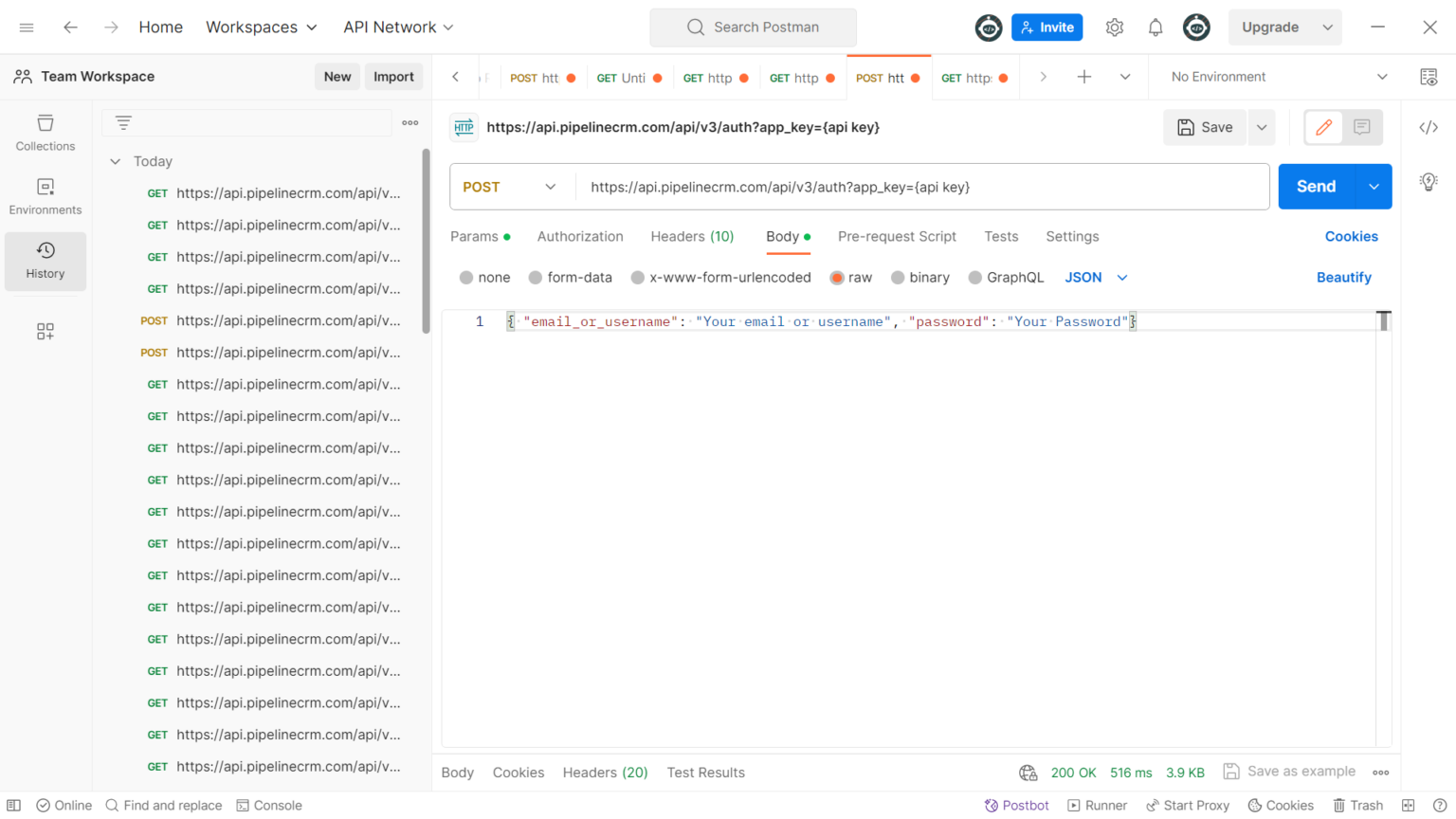This screenshot has width=1456, height=819.
Task: Expand the Workspaces dropdown
Action: [262, 27]
